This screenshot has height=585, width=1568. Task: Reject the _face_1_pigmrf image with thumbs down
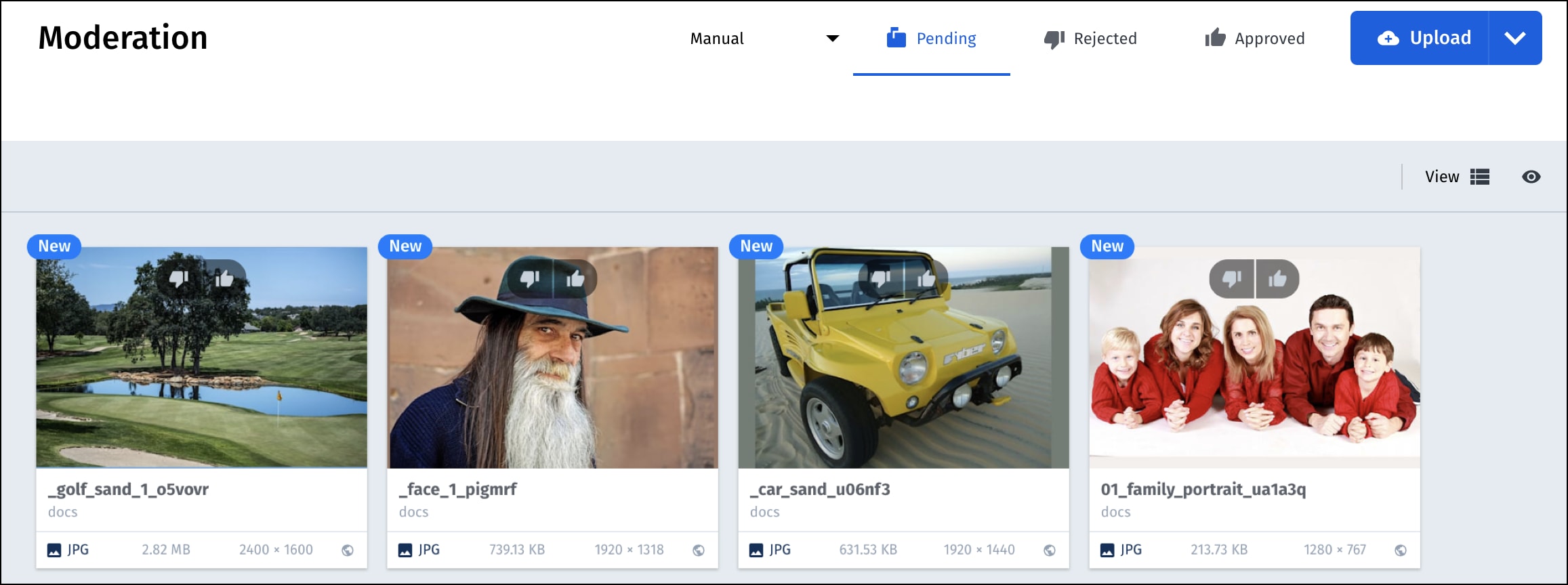pyautogui.click(x=530, y=278)
